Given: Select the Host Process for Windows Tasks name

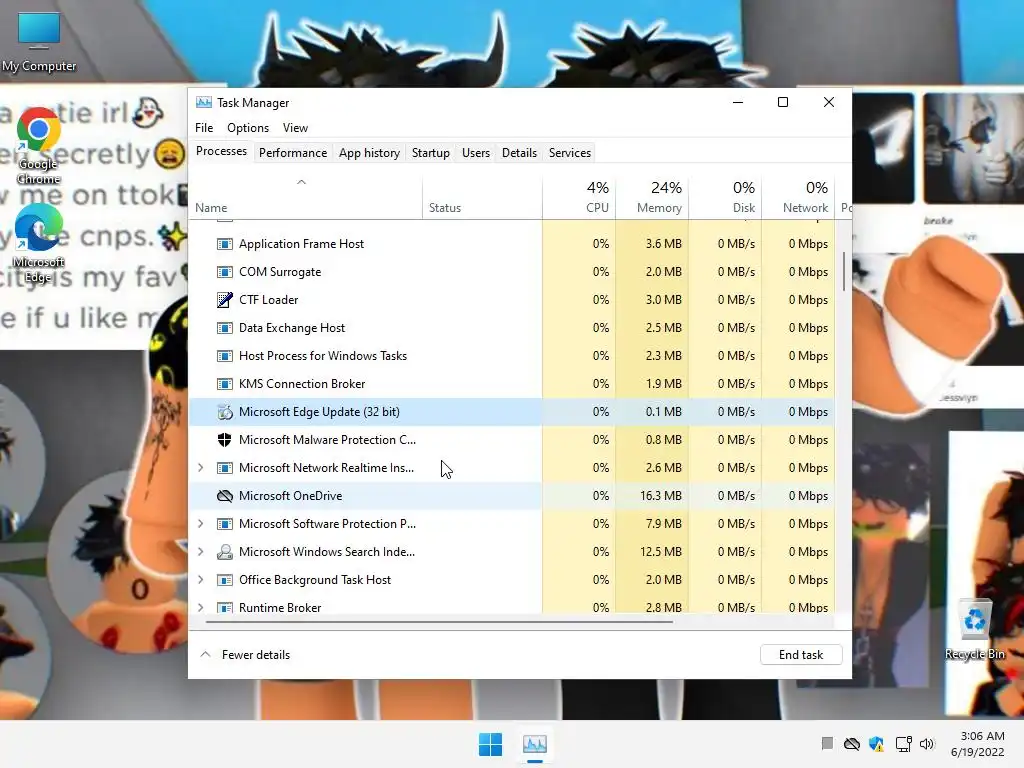Looking at the screenshot, I should [x=323, y=356].
